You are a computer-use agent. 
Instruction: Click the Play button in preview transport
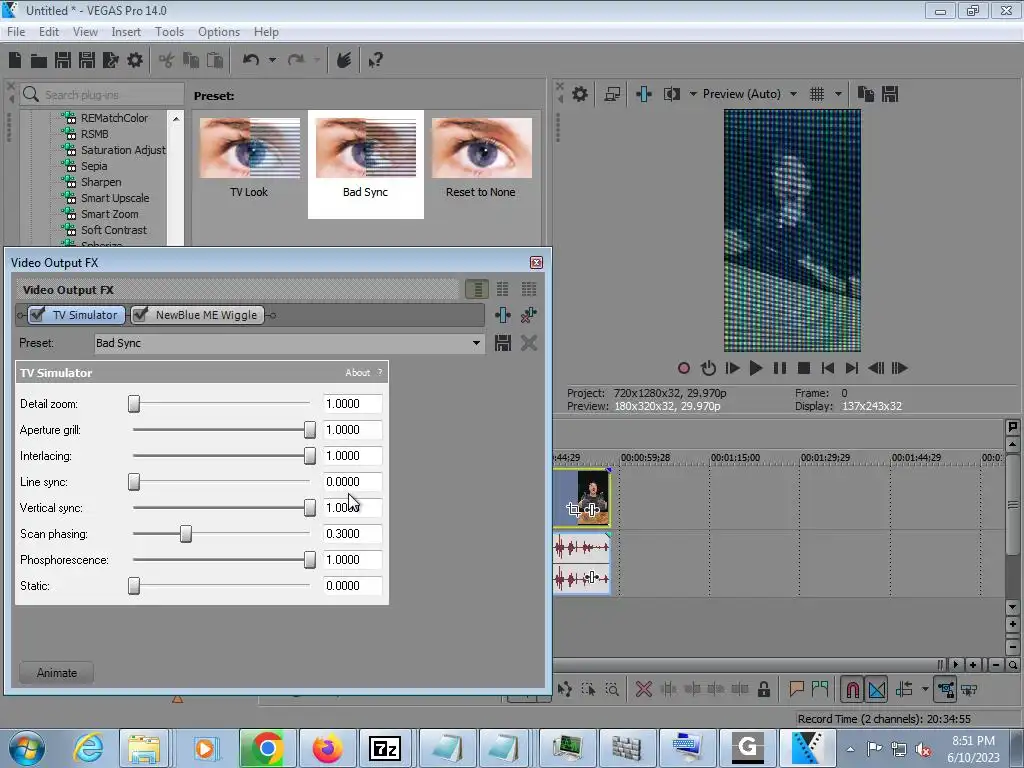click(x=756, y=368)
